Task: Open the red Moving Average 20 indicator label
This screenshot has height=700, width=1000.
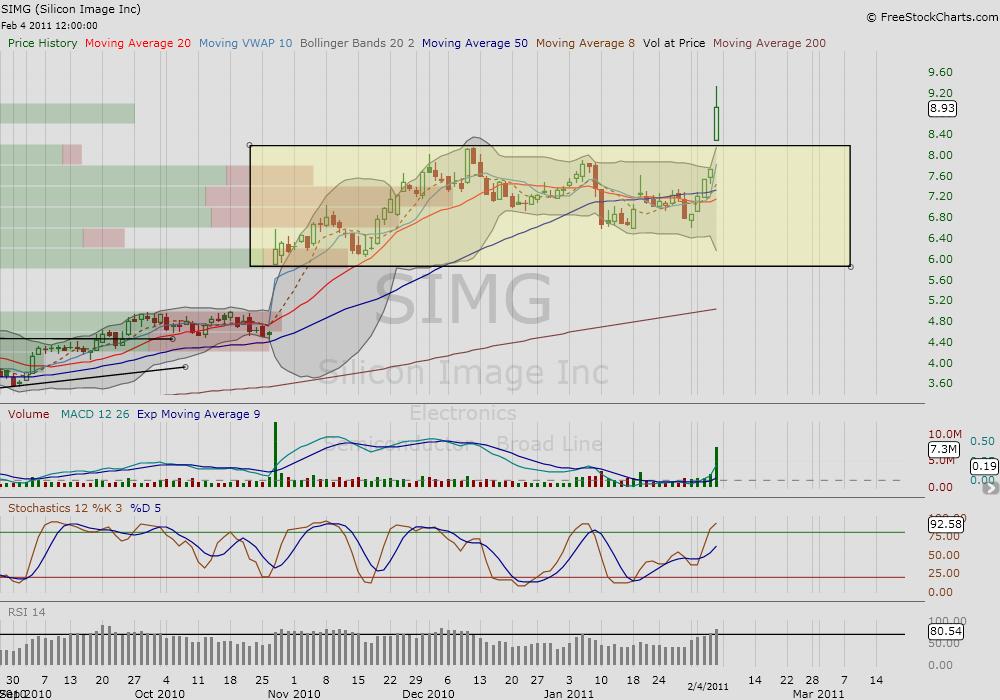Action: 138,43
